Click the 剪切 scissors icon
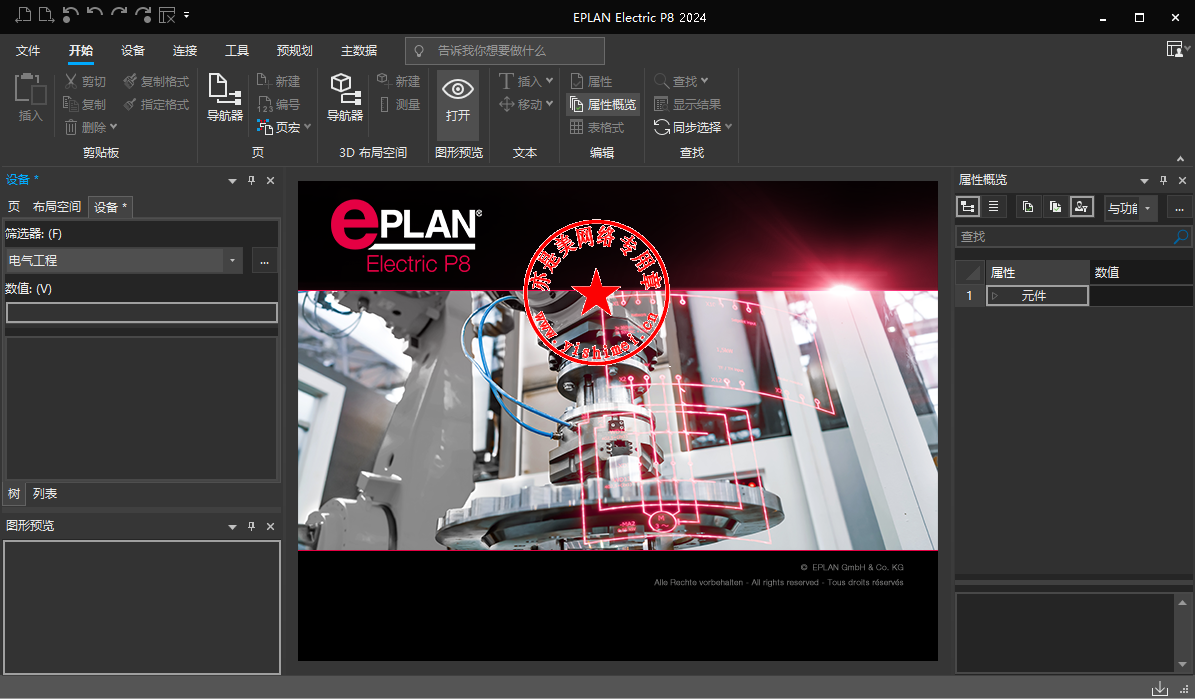Screen dimensions: 1195x699 point(71,81)
